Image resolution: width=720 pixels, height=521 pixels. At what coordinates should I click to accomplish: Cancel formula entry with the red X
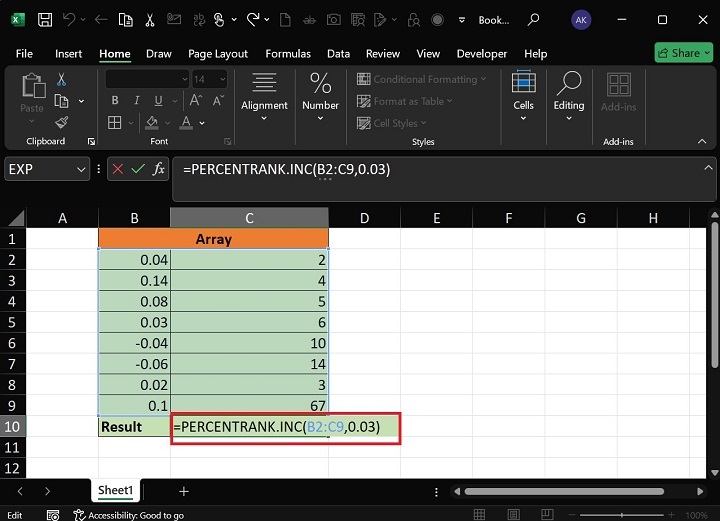[x=118, y=170]
